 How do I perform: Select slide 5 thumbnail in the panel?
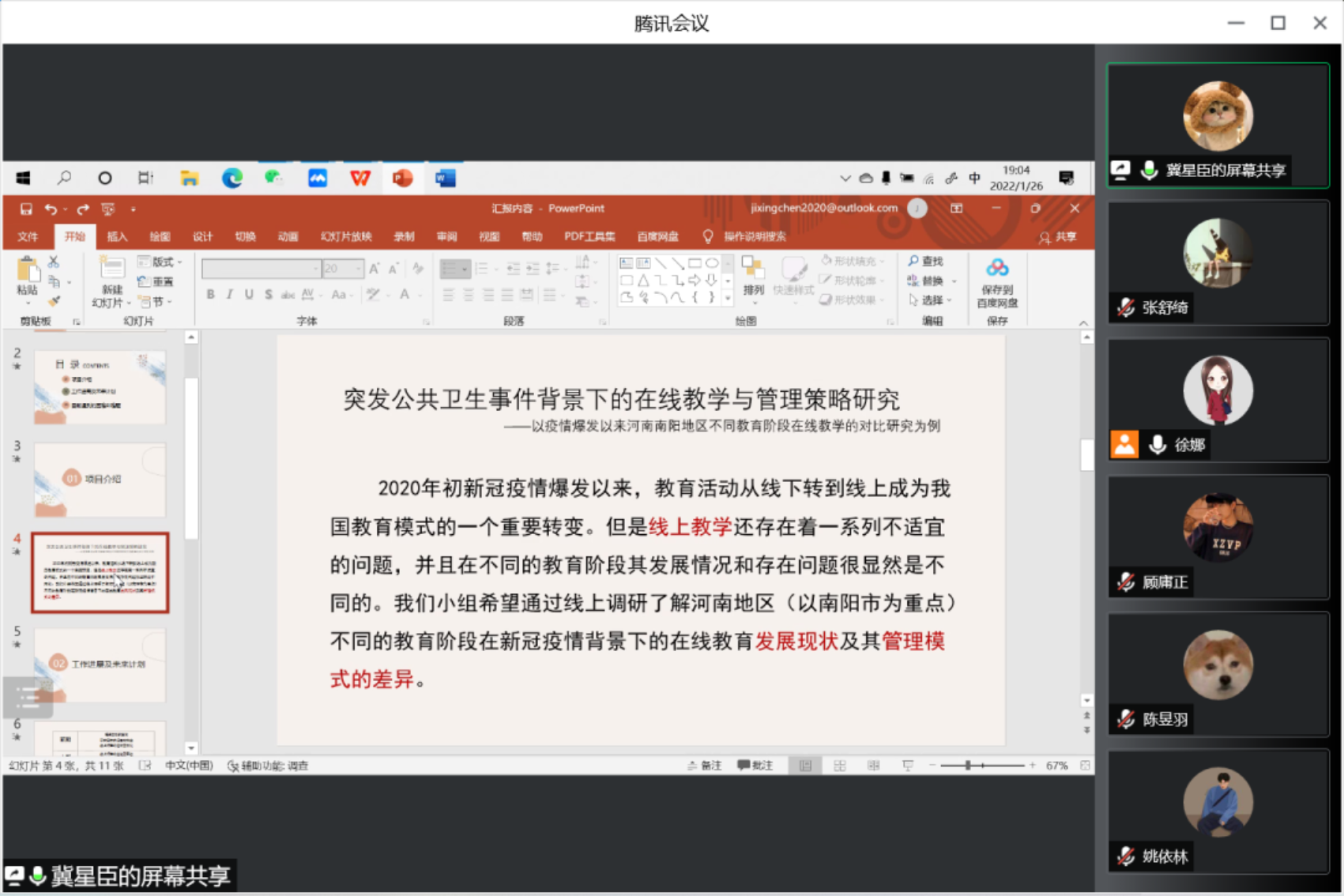coord(100,664)
